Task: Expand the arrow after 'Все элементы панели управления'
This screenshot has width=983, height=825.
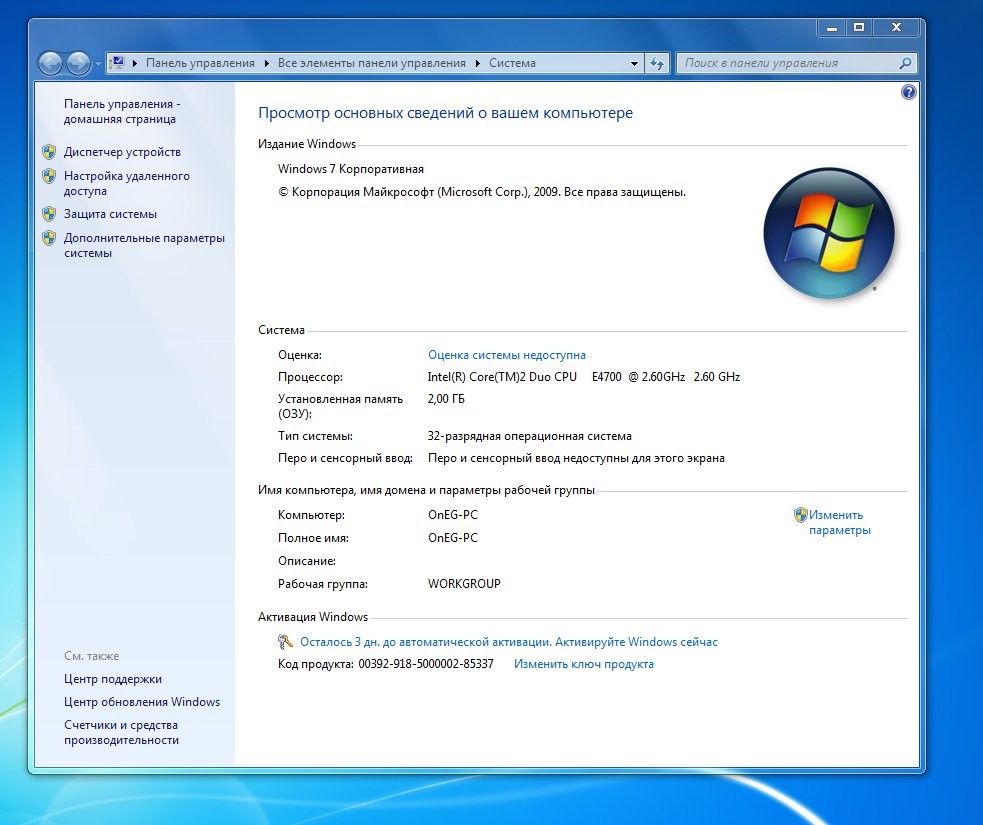Action: coord(478,63)
